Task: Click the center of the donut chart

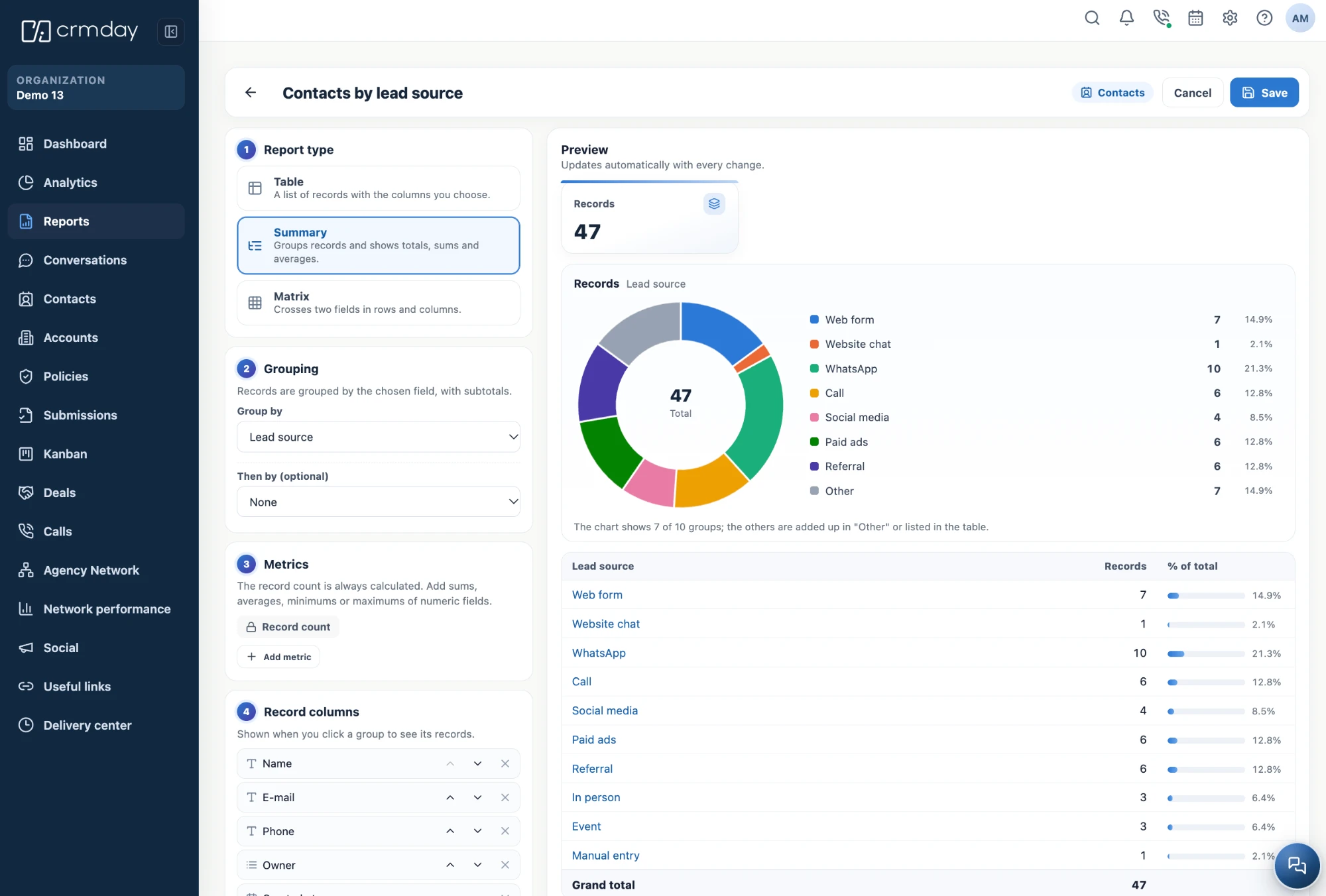Action: coord(680,404)
